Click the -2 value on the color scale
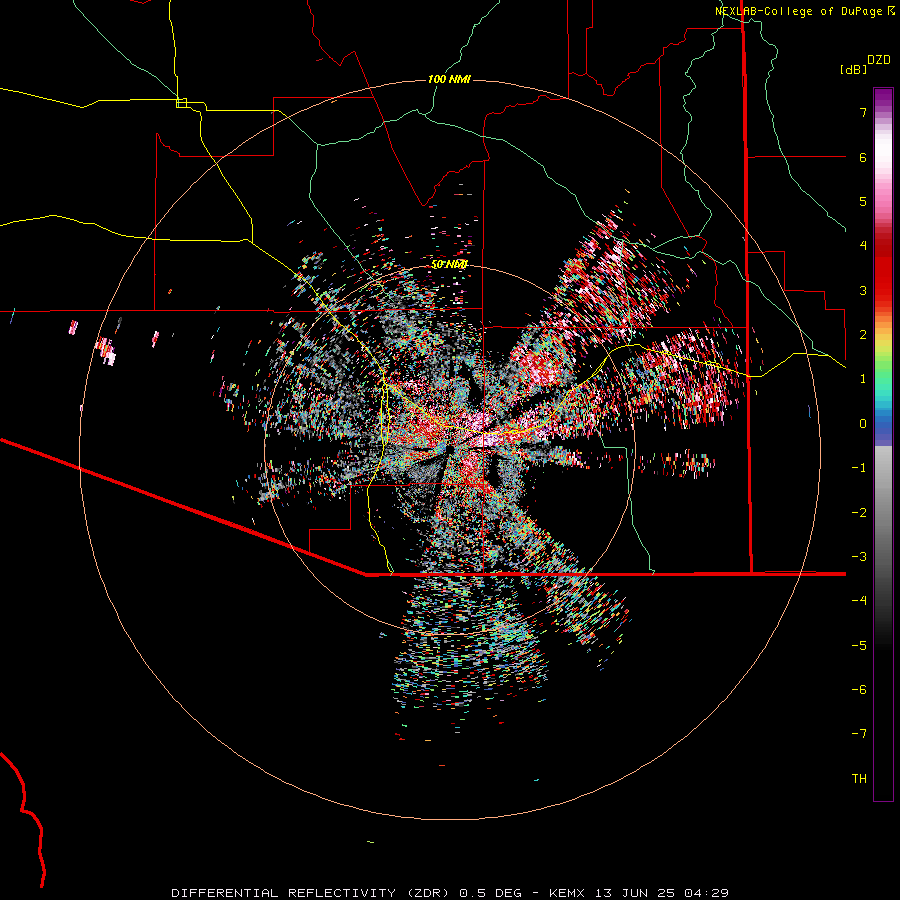The width and height of the screenshot is (900, 900). [859, 512]
